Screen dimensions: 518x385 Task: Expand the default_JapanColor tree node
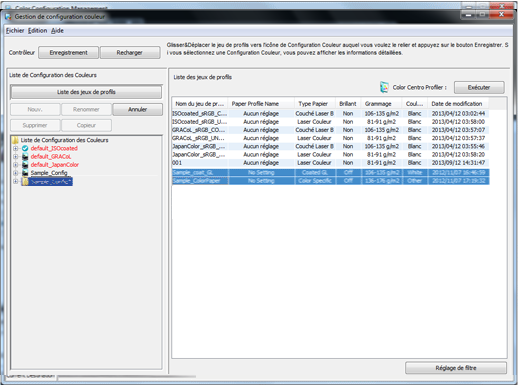point(16,165)
